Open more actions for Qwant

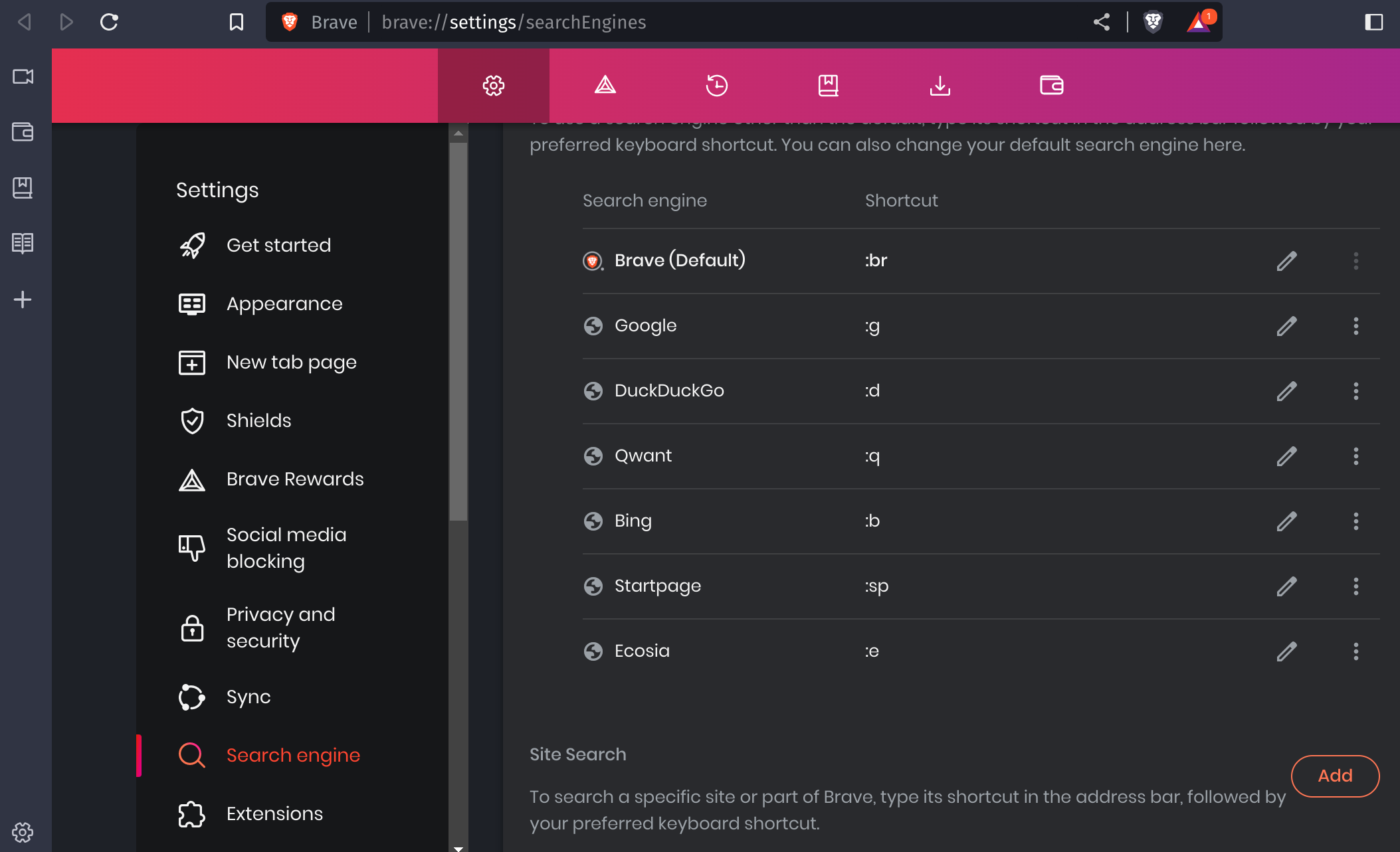tap(1356, 456)
